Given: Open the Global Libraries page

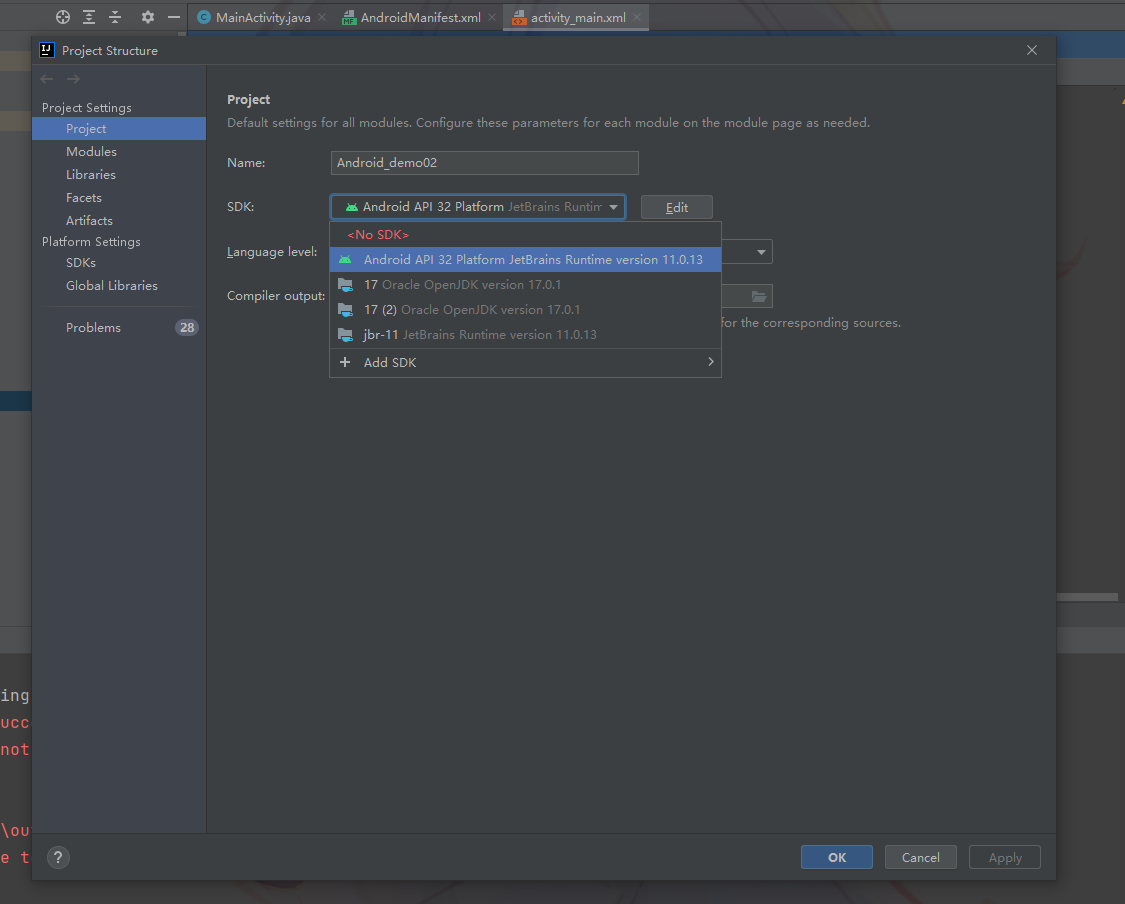Looking at the screenshot, I should [x=119, y=286].
